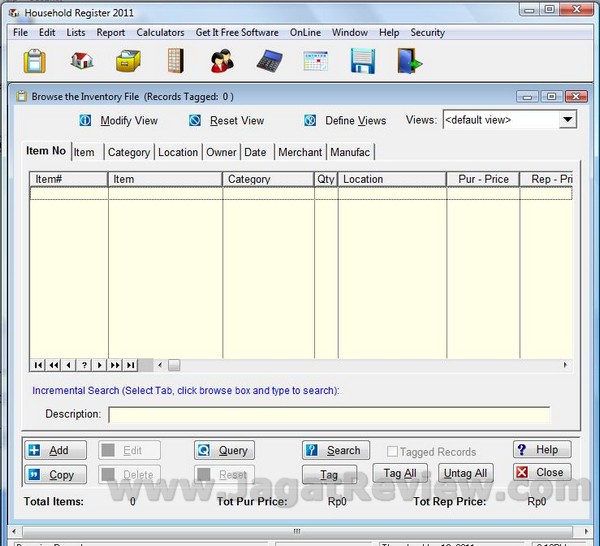Open the calculator toolbar icon
The width and height of the screenshot is (600, 546).
click(x=268, y=61)
